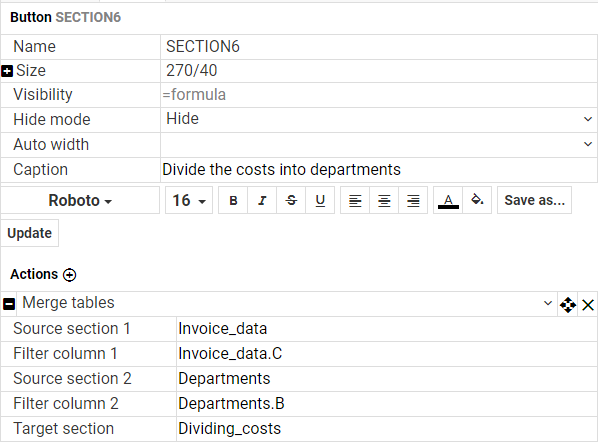Center-align the caption text

384,200
